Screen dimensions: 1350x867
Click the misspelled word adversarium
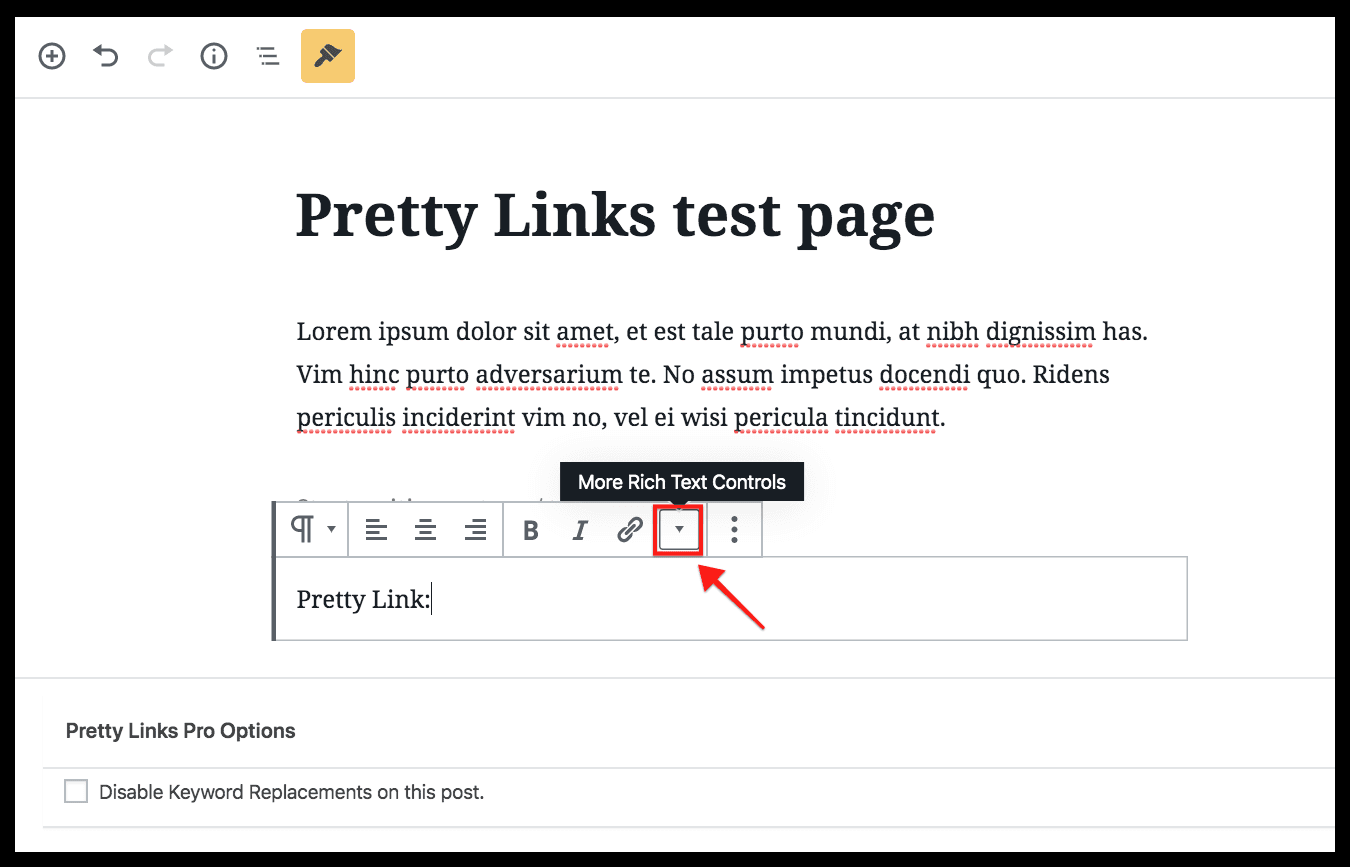pos(549,375)
